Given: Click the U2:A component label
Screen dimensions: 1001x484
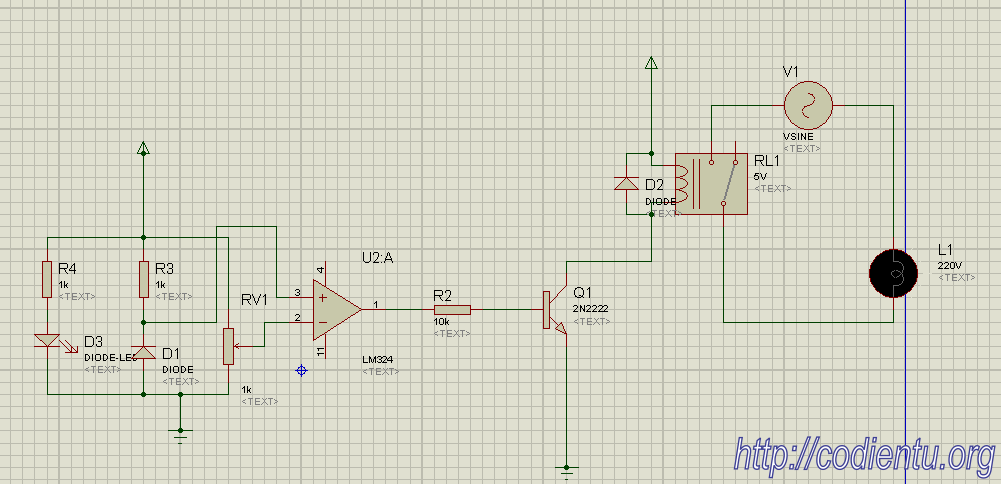Looking at the screenshot, I should [x=379, y=257].
